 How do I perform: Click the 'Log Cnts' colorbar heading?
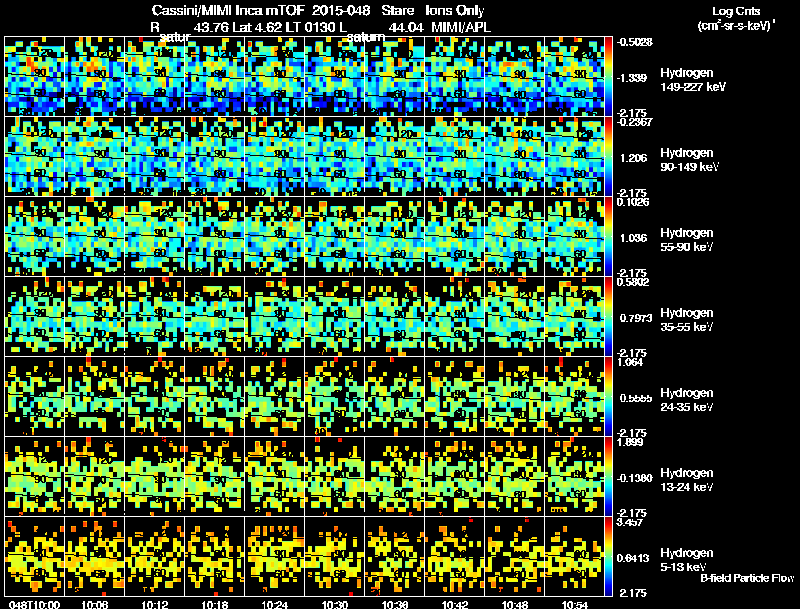pyautogui.click(x=736, y=11)
